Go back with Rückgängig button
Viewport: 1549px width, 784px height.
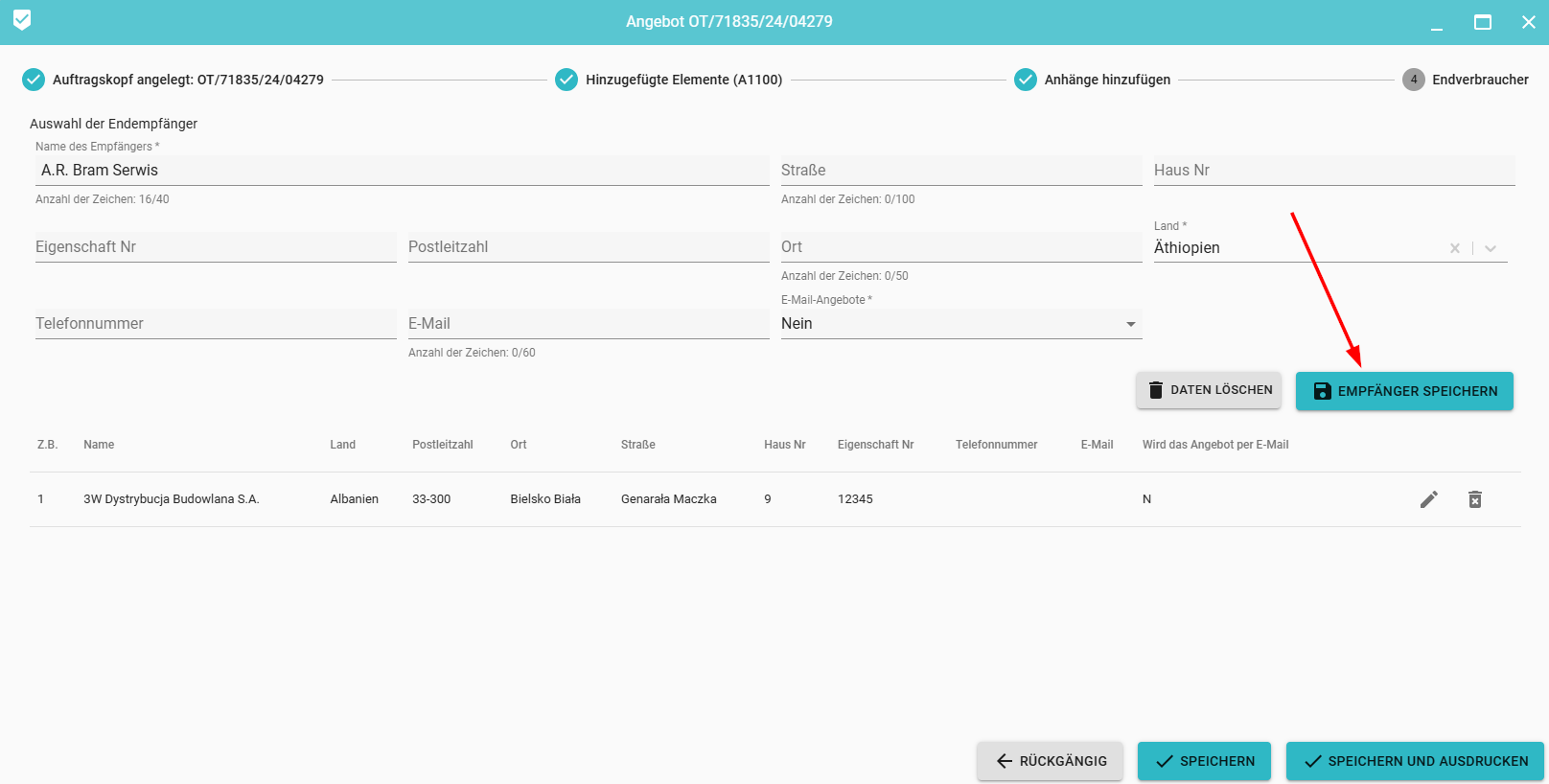point(1050,761)
